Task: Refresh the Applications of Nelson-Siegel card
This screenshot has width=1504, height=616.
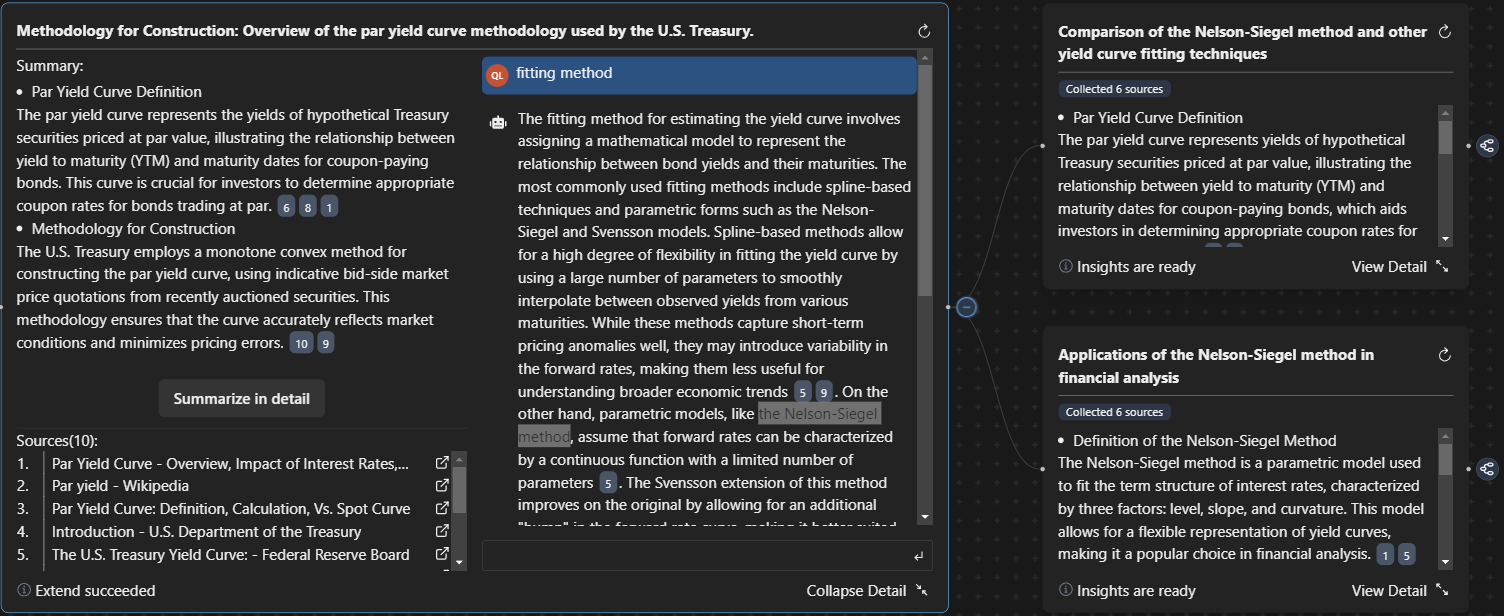Action: pos(1444,355)
